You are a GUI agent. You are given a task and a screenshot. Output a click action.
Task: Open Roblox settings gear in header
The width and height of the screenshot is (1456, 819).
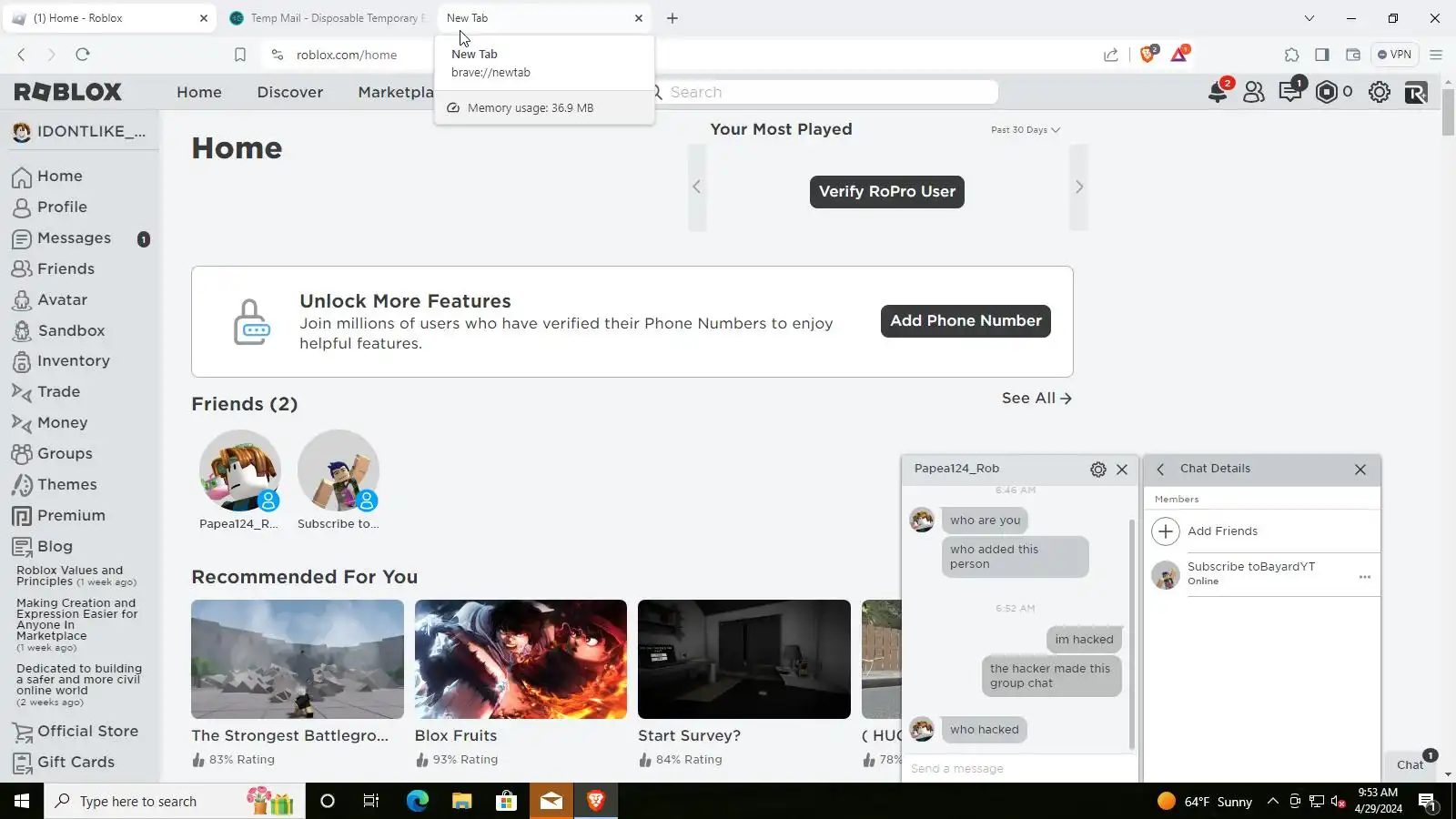coord(1380,92)
